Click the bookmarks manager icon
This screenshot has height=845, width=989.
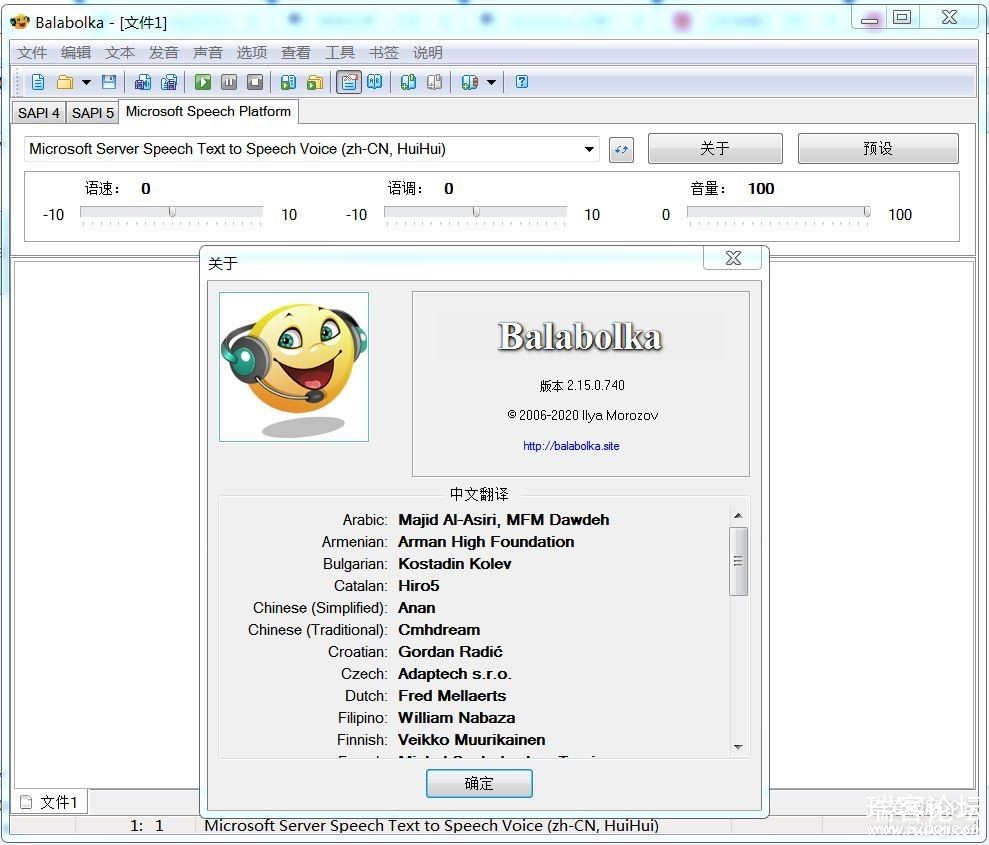(470, 82)
